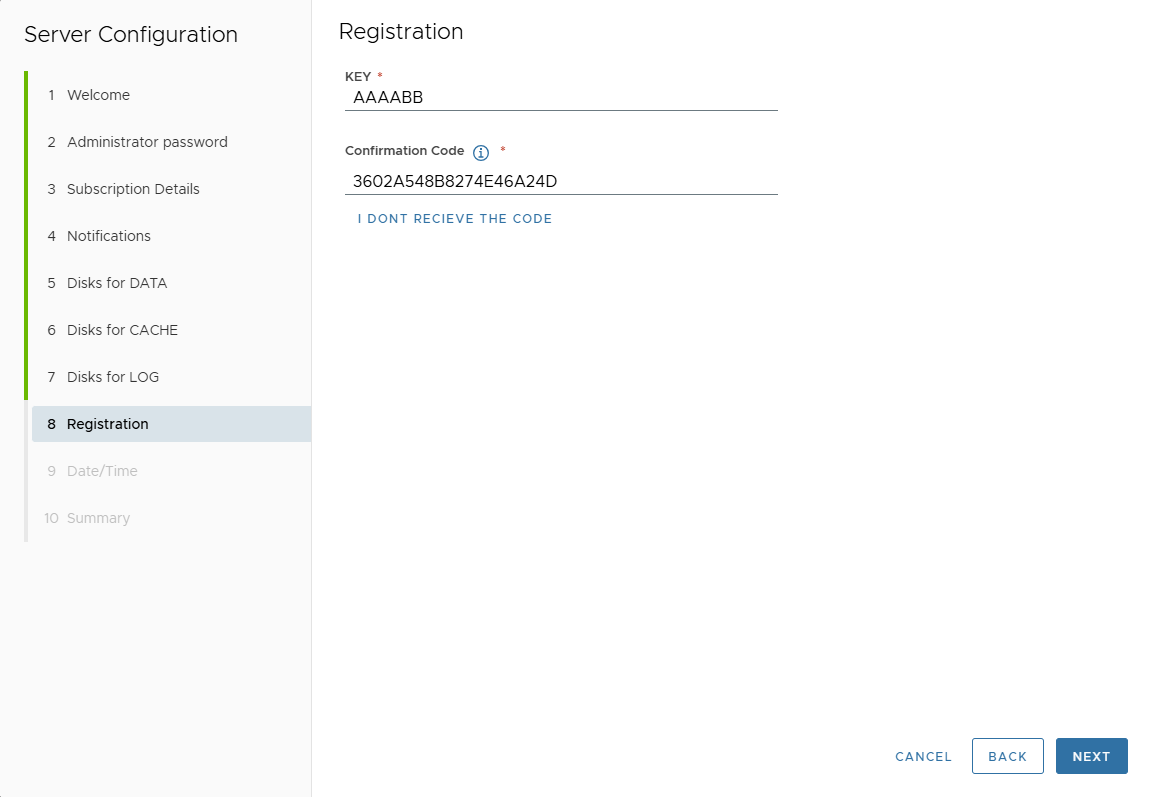Click the Server Configuration wizard title
1150x797 pixels.
pos(131,35)
